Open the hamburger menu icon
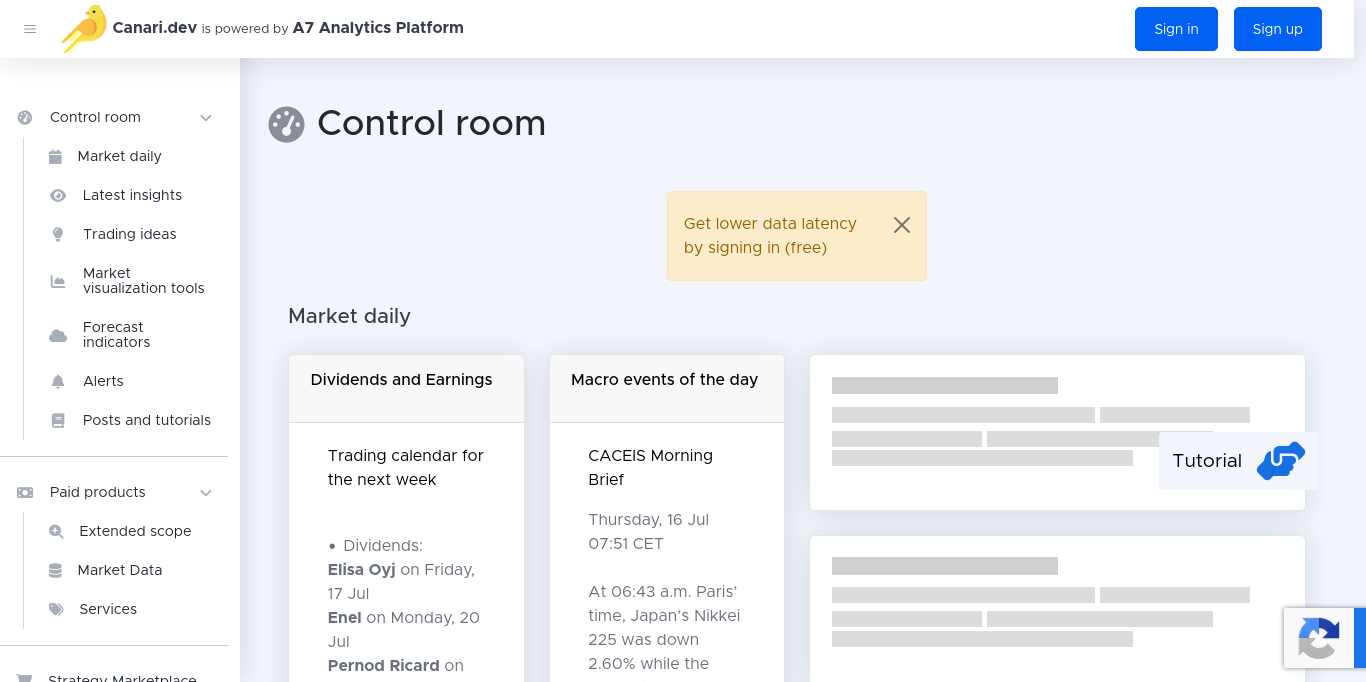Image resolution: width=1366 pixels, height=682 pixels. pos(30,29)
